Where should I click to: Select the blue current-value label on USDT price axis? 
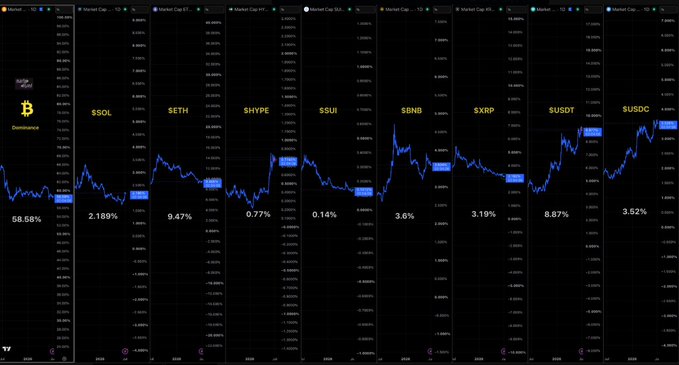coord(592,132)
